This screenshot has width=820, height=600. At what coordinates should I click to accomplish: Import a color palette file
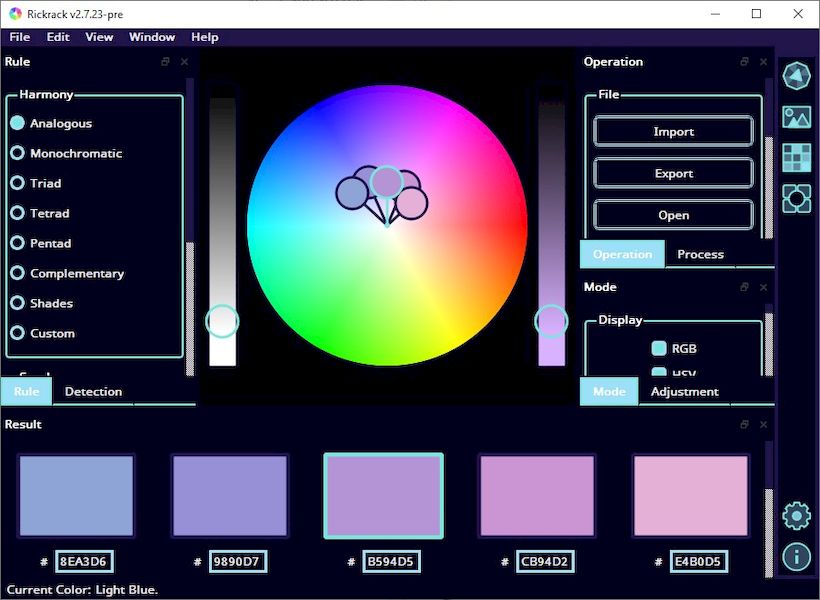[x=672, y=131]
